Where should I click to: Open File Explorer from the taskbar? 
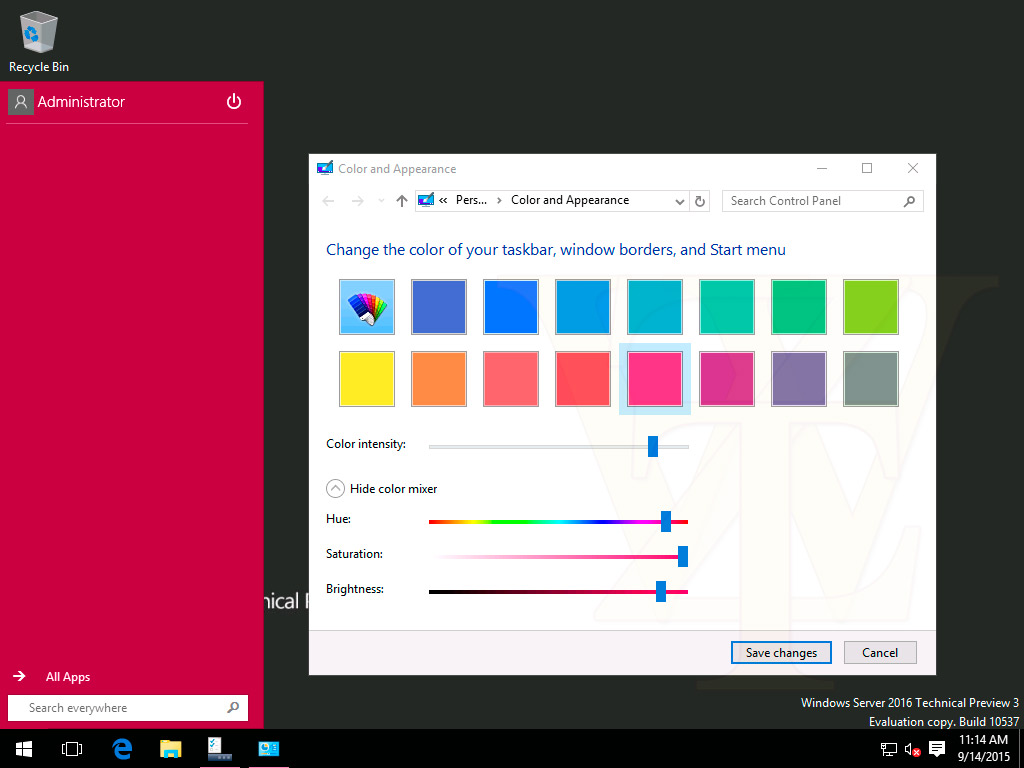(171, 748)
